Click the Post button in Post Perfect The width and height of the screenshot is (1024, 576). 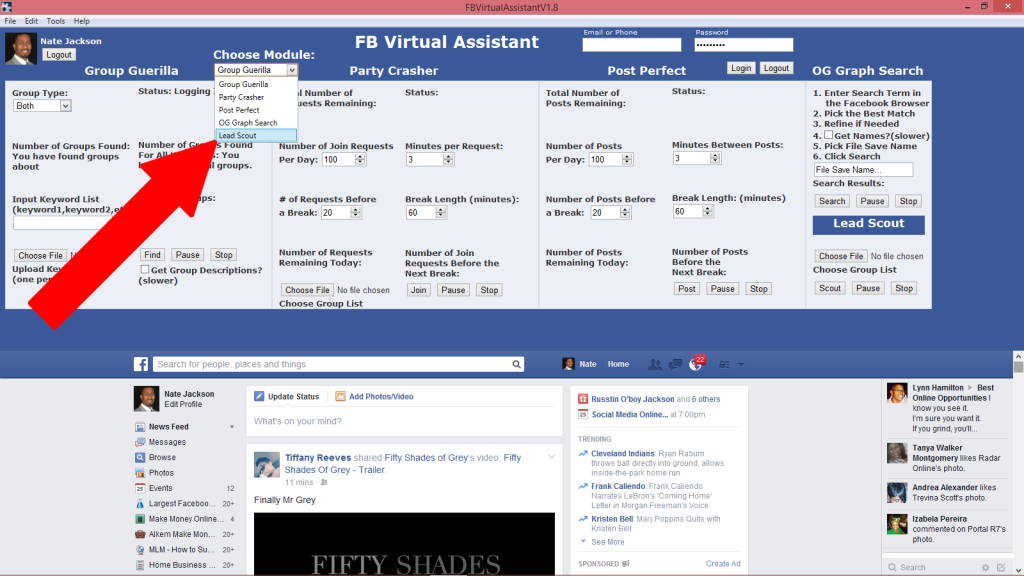686,289
